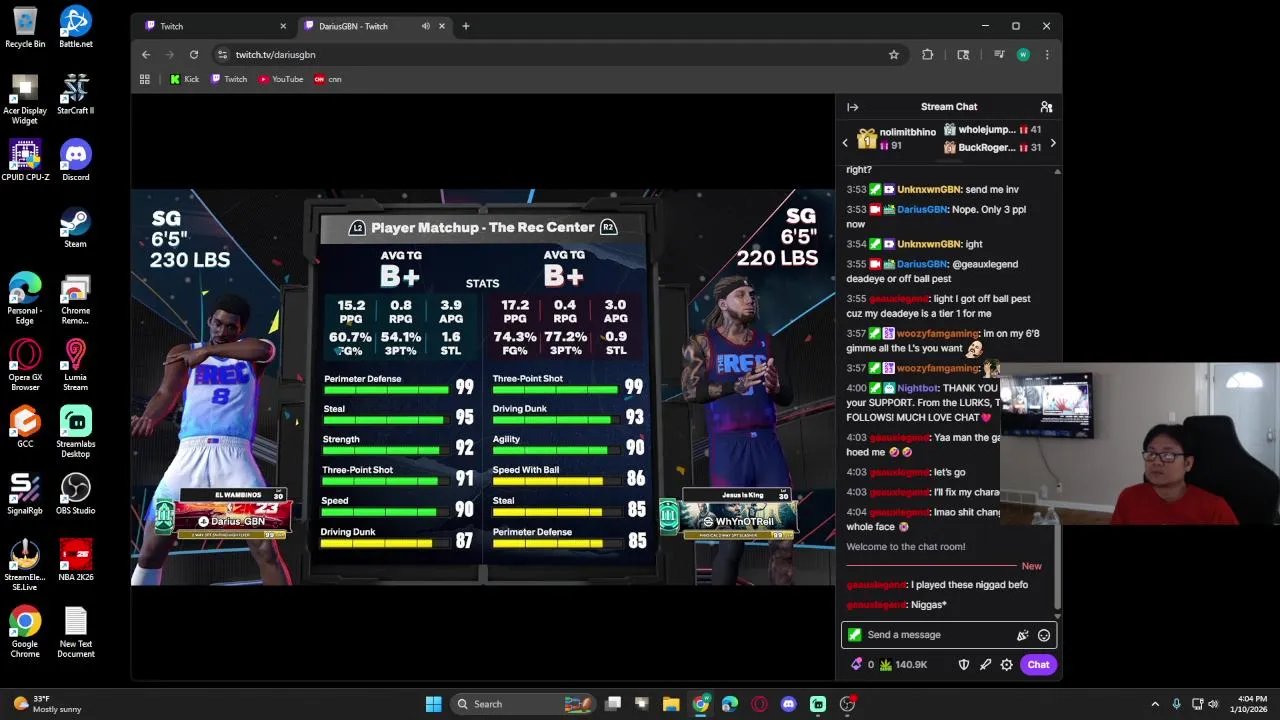1280x720 pixels.
Task: Click the taskbar Search box
Action: pos(523,704)
